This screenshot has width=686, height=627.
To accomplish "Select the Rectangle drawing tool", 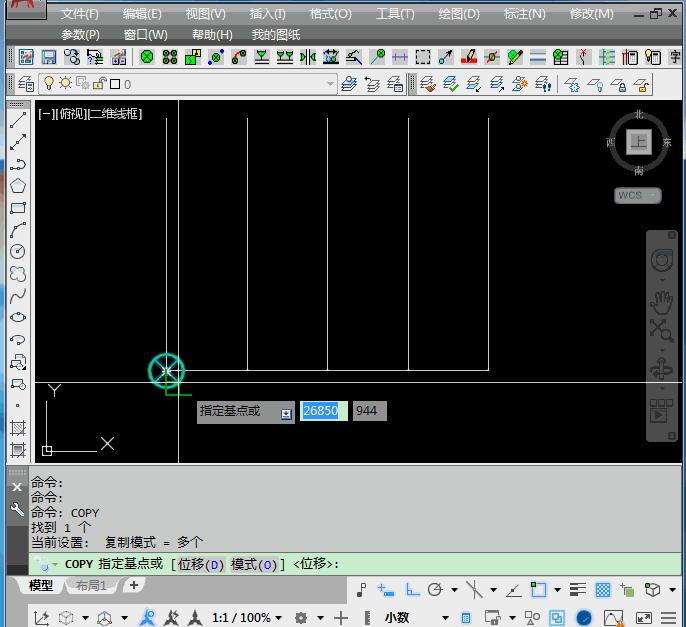I will coord(18,208).
